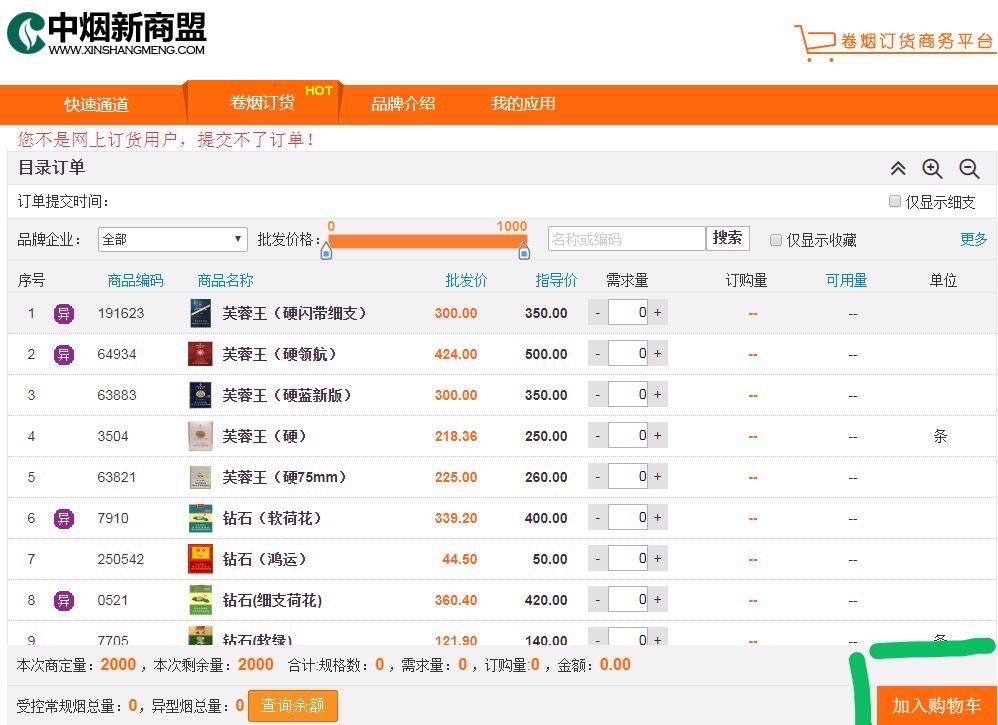Click the shopping cart 卷烟订货商务平台 icon
998x725 pixels.
[894, 43]
